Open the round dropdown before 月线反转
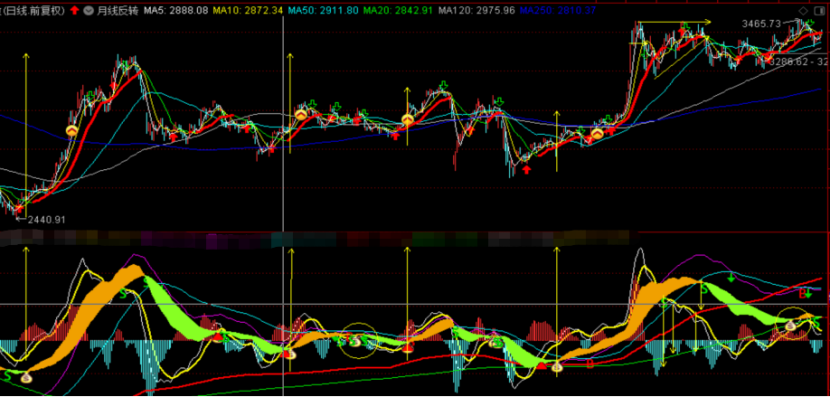 click(x=88, y=10)
